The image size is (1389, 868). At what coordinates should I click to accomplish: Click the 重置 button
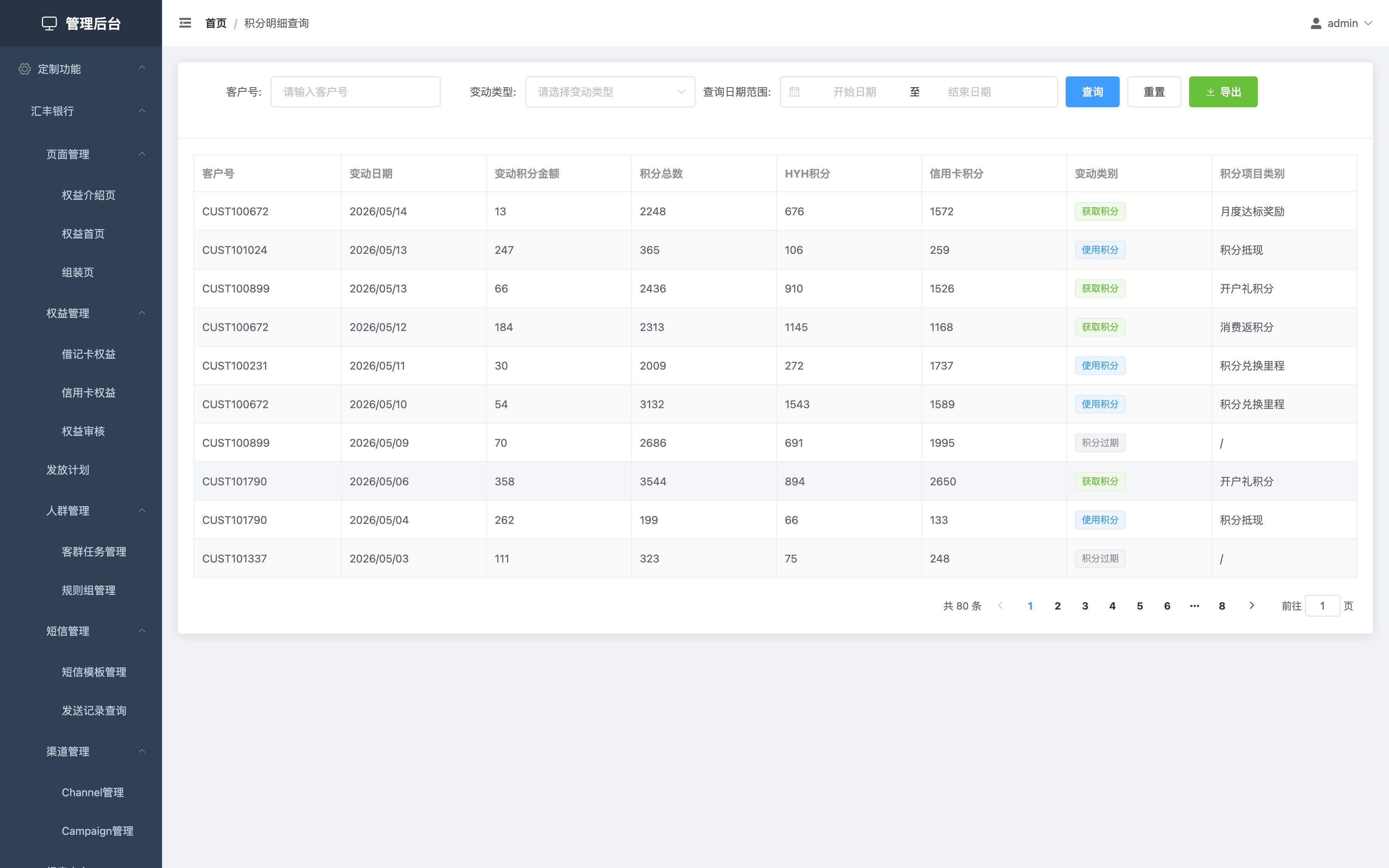click(x=1154, y=92)
